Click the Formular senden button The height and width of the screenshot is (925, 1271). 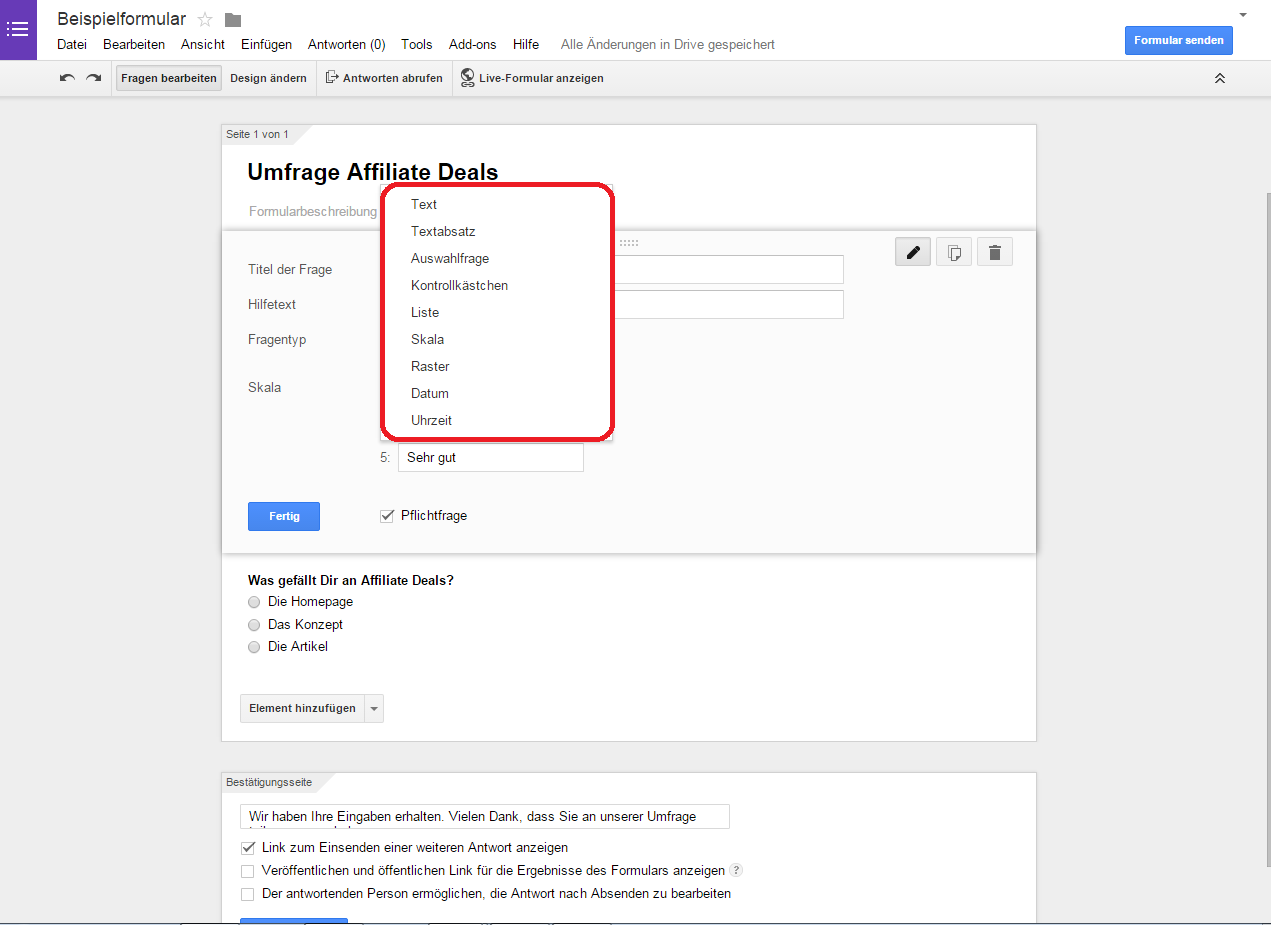(x=1179, y=40)
